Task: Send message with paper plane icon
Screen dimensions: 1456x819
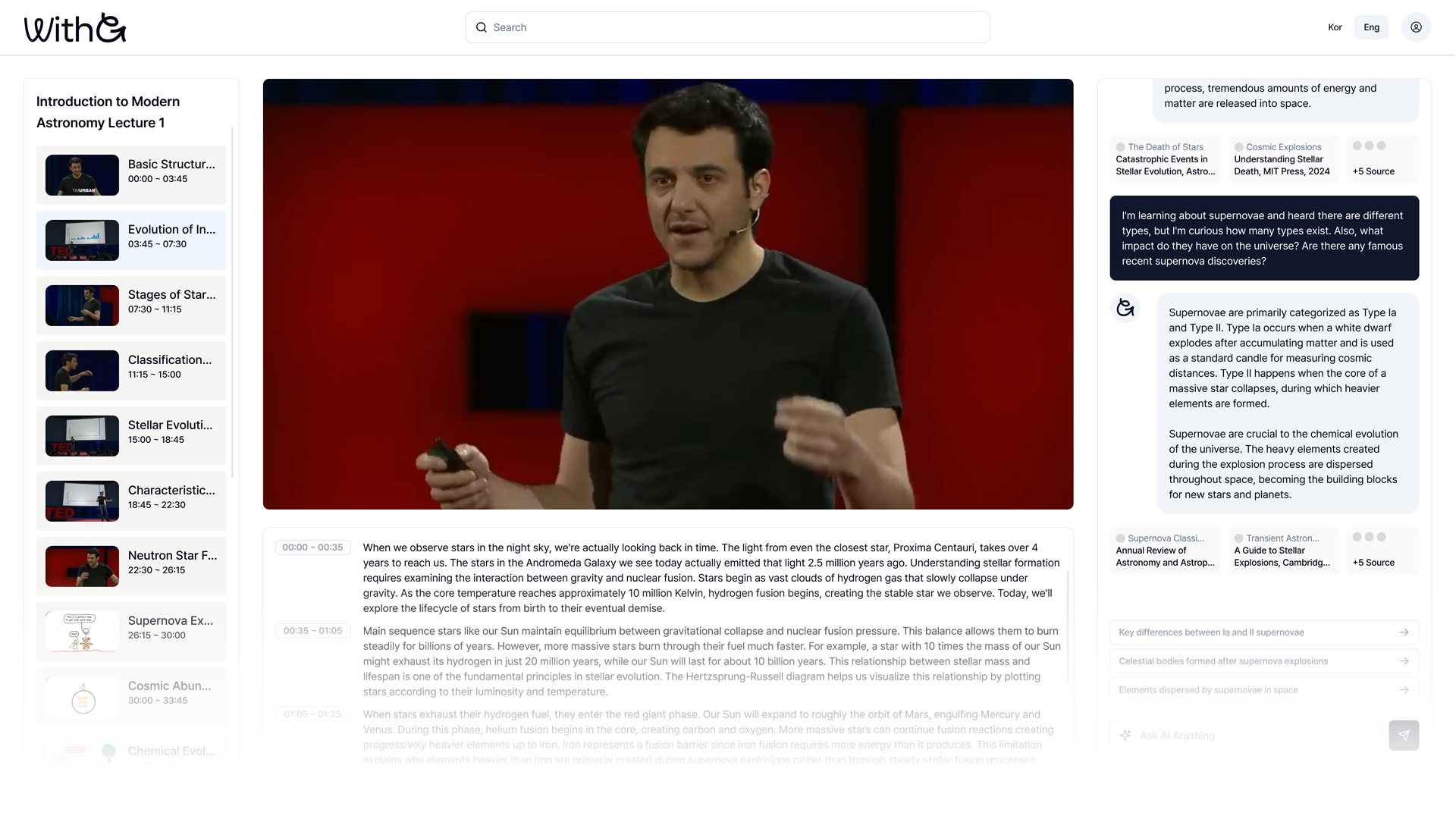Action: (1404, 736)
